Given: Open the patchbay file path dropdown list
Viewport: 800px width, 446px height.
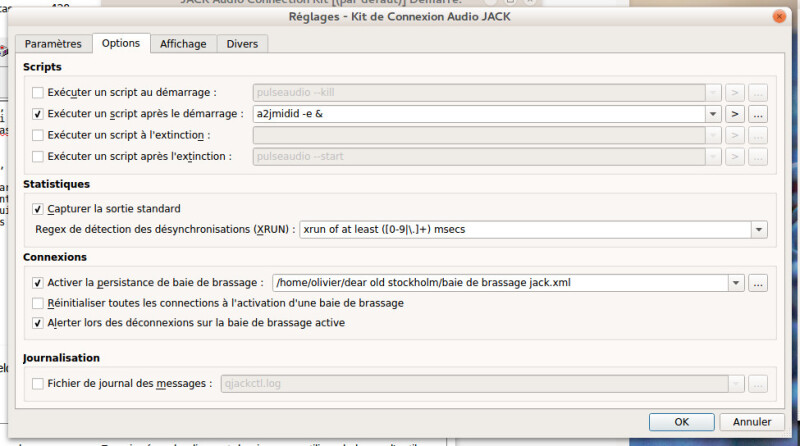Looking at the screenshot, I should tap(737, 282).
